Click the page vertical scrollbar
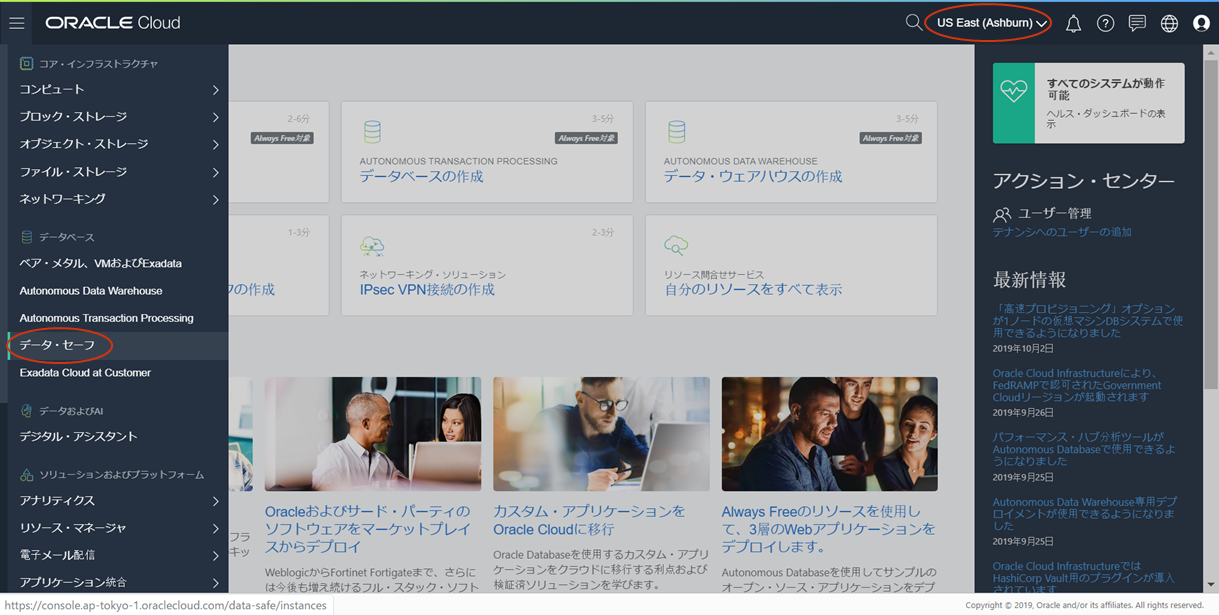 pyautogui.click(x=1212, y=318)
